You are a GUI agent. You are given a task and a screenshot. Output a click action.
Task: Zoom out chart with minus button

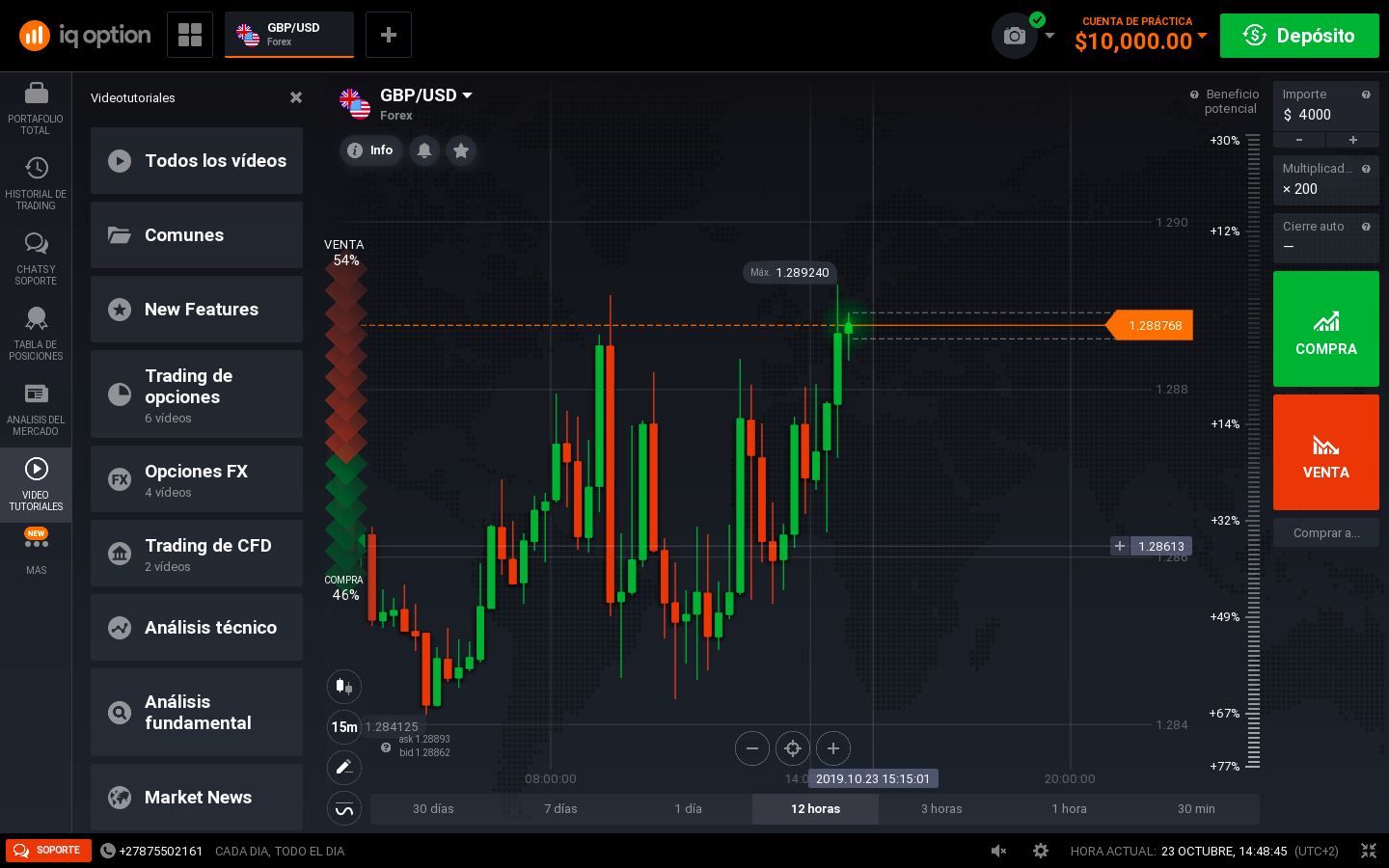(752, 747)
